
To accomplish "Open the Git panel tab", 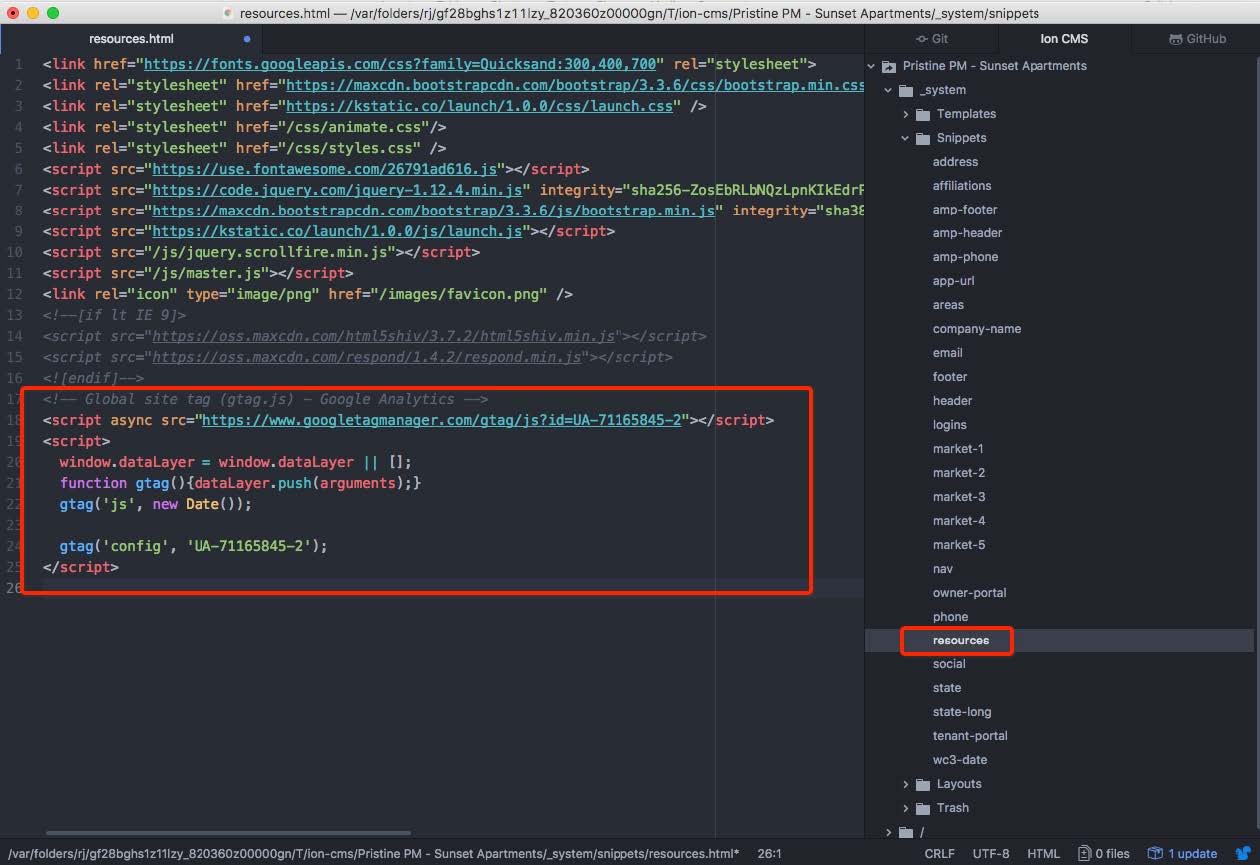I will (x=931, y=39).
